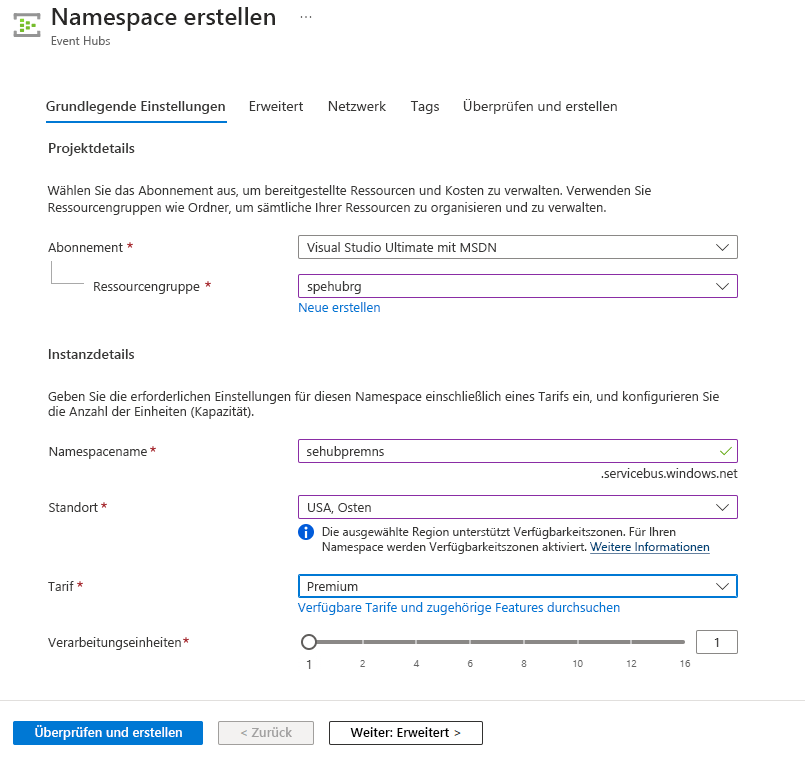Open the Abonnement dropdown

tap(517, 247)
